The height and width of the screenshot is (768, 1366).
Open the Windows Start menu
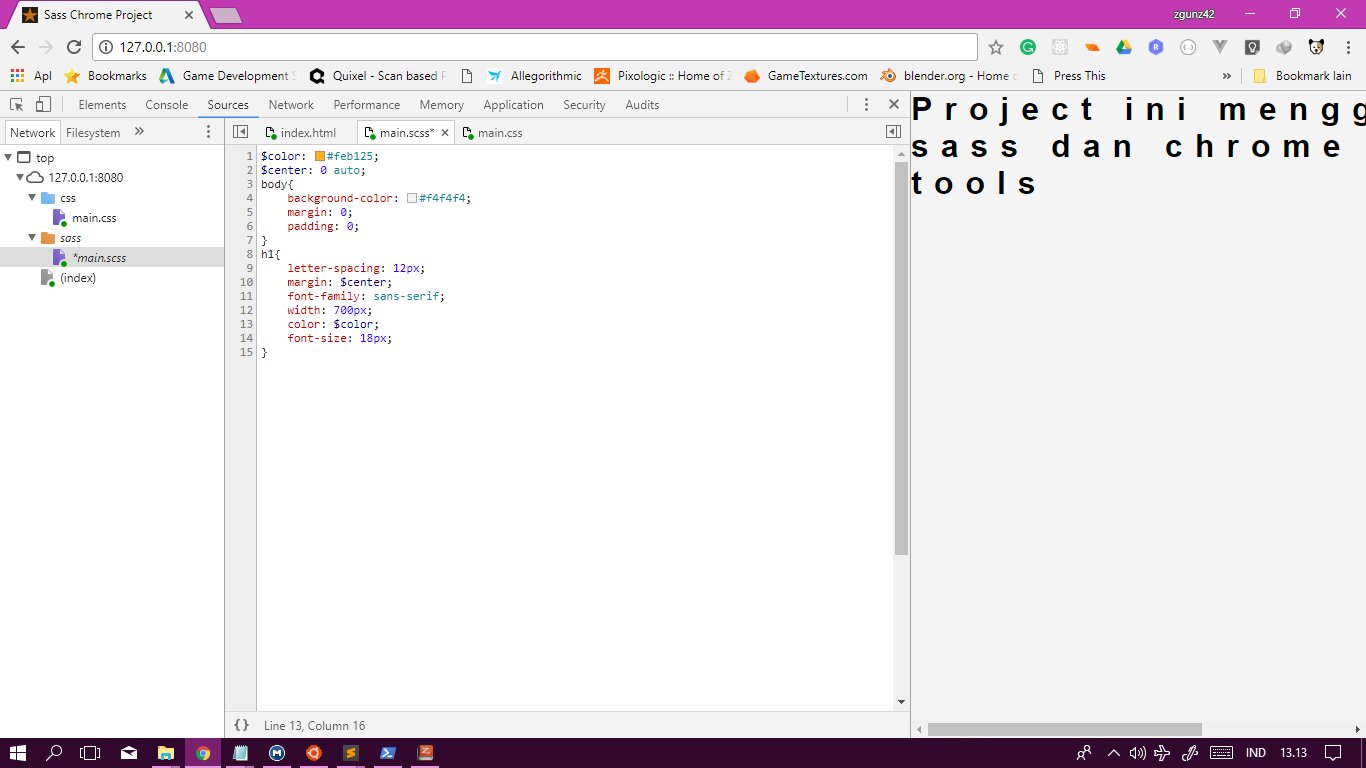18,753
